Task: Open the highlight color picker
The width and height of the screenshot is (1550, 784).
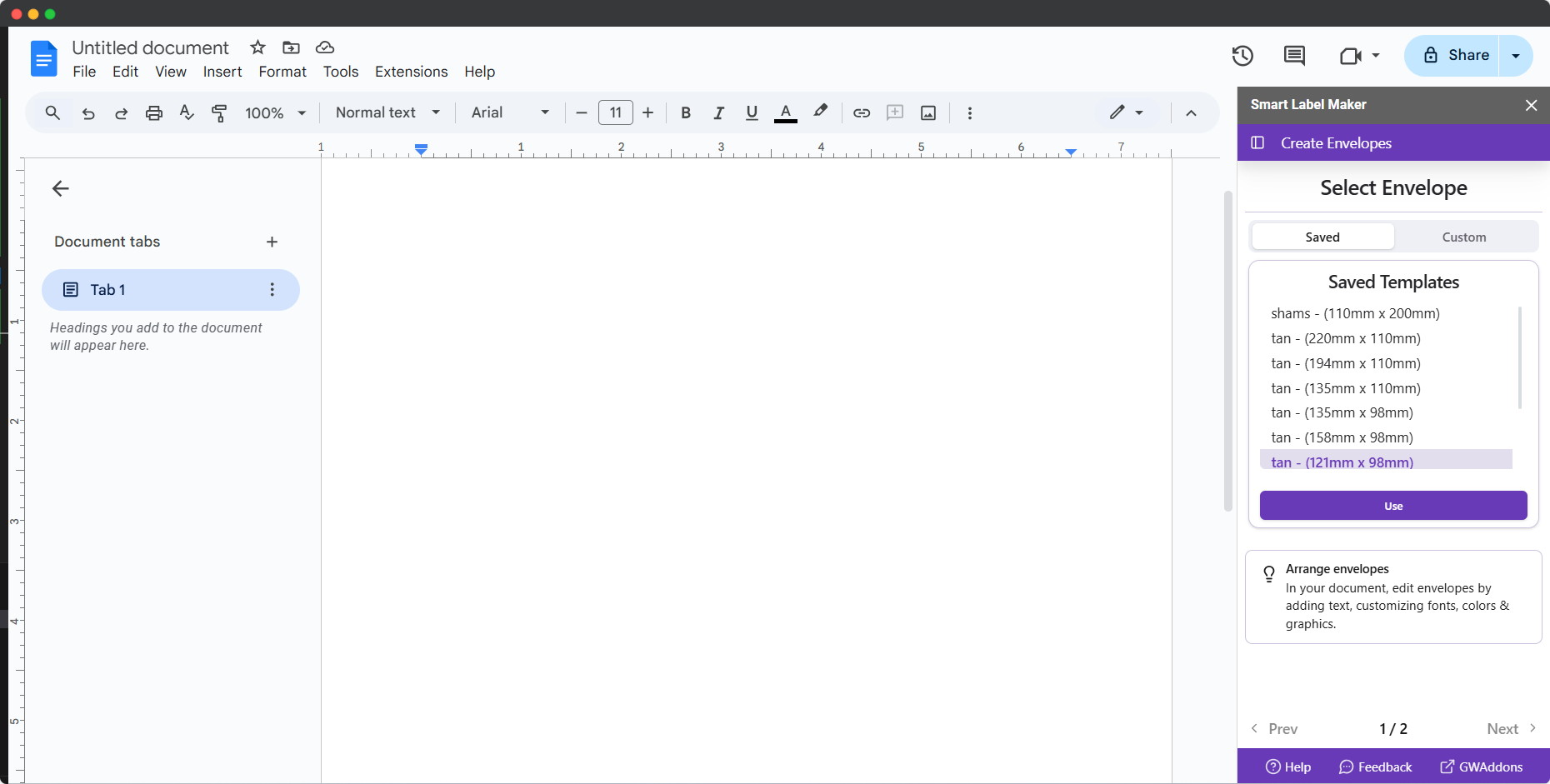Action: (x=821, y=112)
